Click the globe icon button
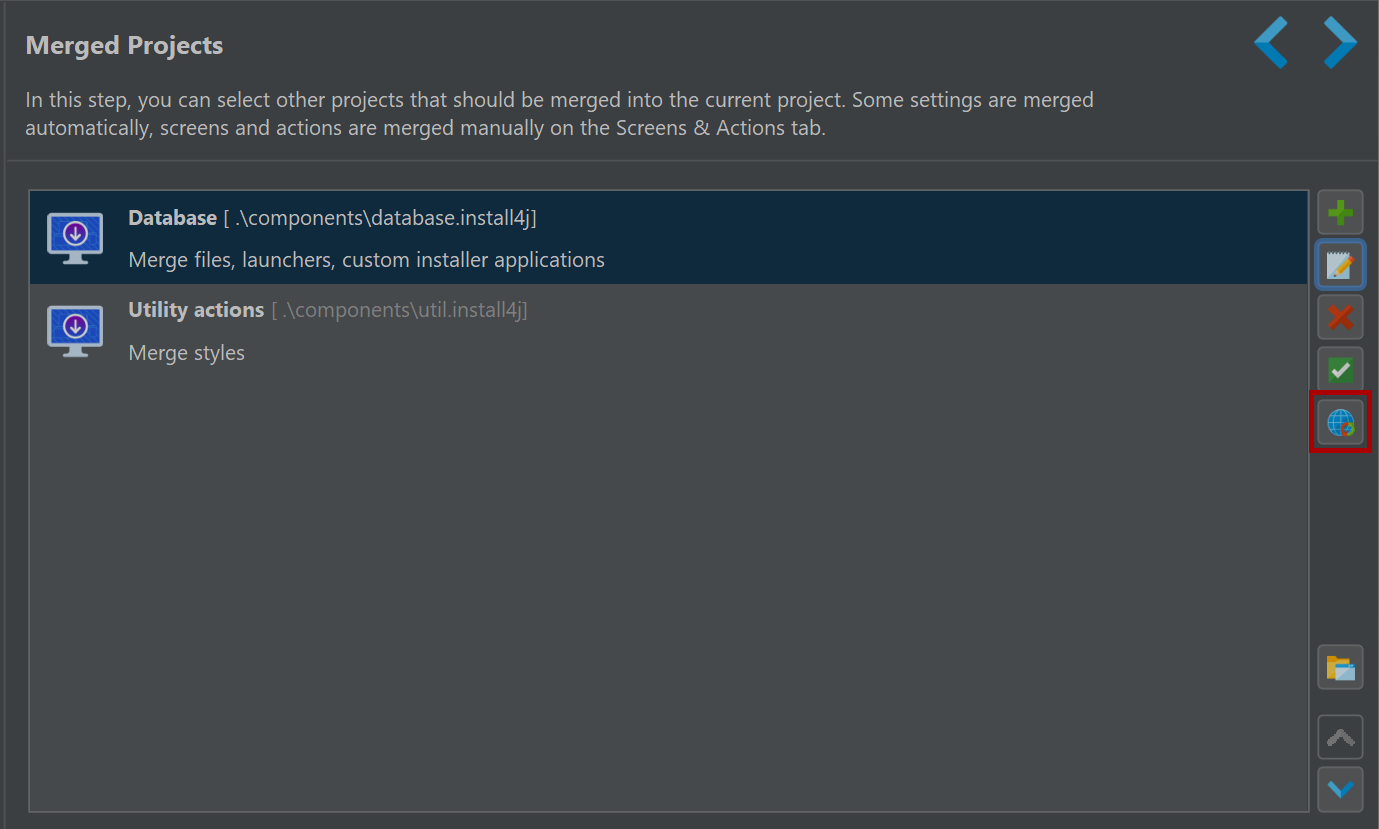This screenshot has width=1379, height=829. click(1340, 422)
